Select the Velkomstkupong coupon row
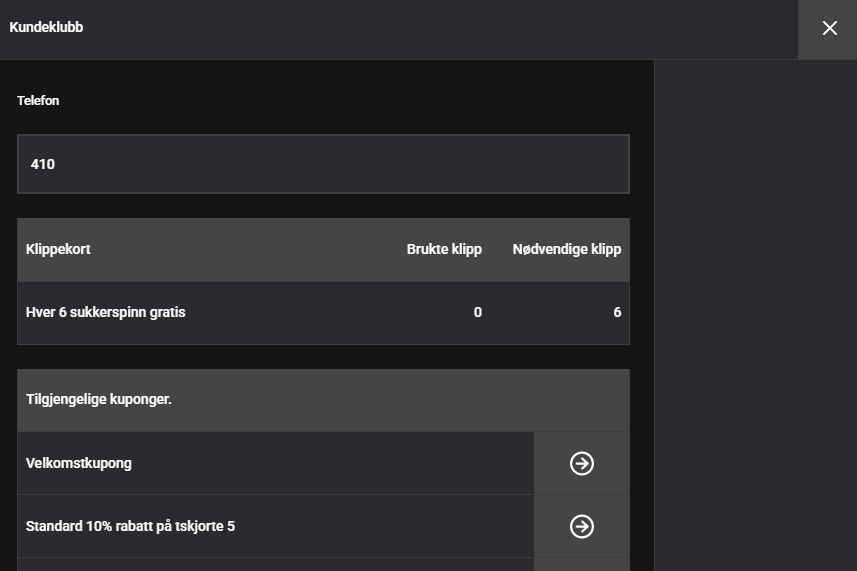Image resolution: width=857 pixels, height=571 pixels. pyautogui.click(x=275, y=463)
